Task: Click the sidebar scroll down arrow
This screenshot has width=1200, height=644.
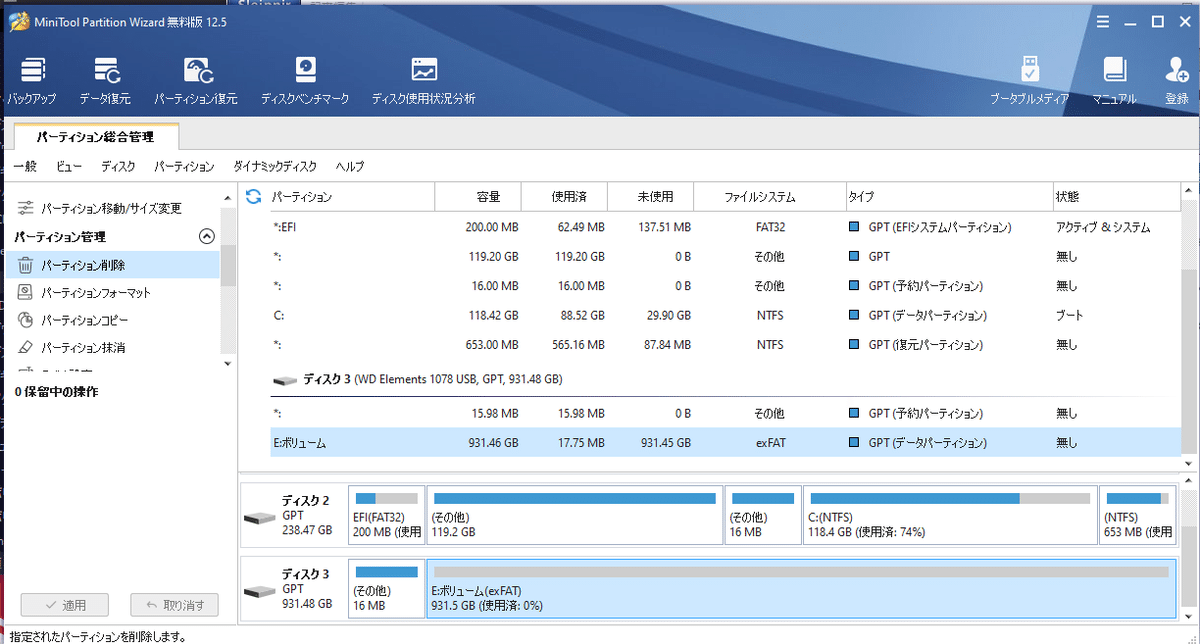Action: coord(228,363)
